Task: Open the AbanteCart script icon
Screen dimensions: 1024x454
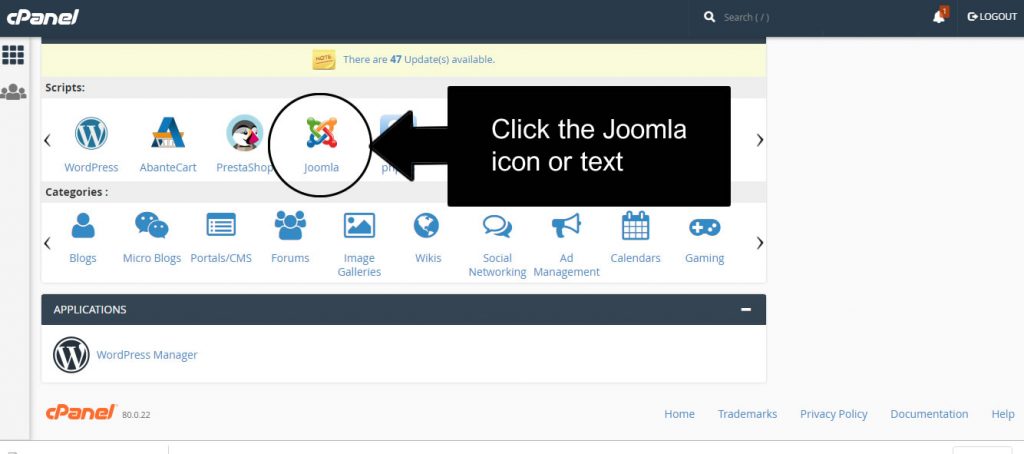Action: (x=168, y=133)
